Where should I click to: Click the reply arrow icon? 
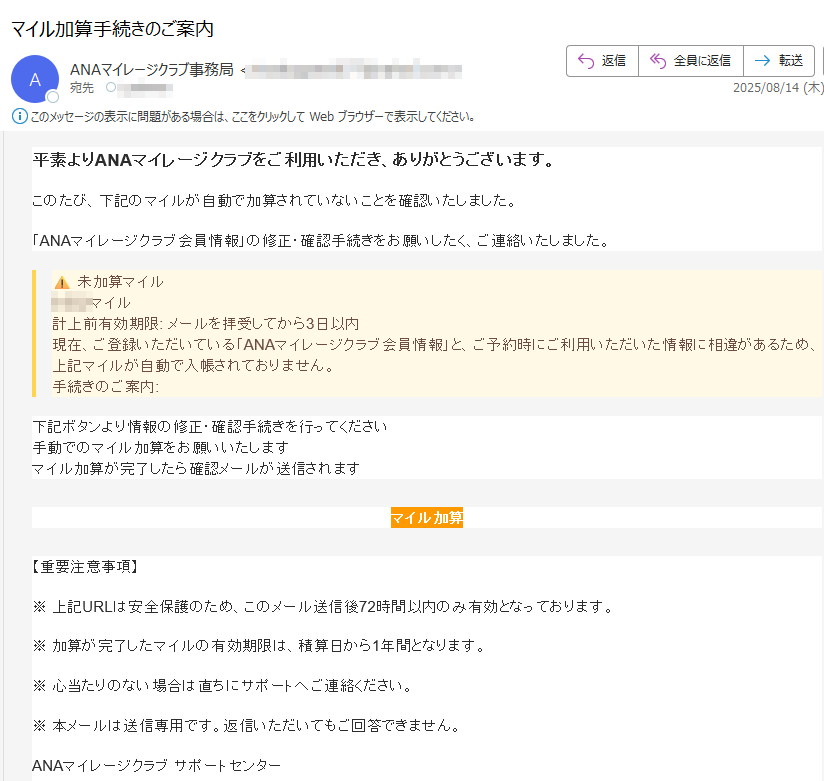pyautogui.click(x=586, y=61)
